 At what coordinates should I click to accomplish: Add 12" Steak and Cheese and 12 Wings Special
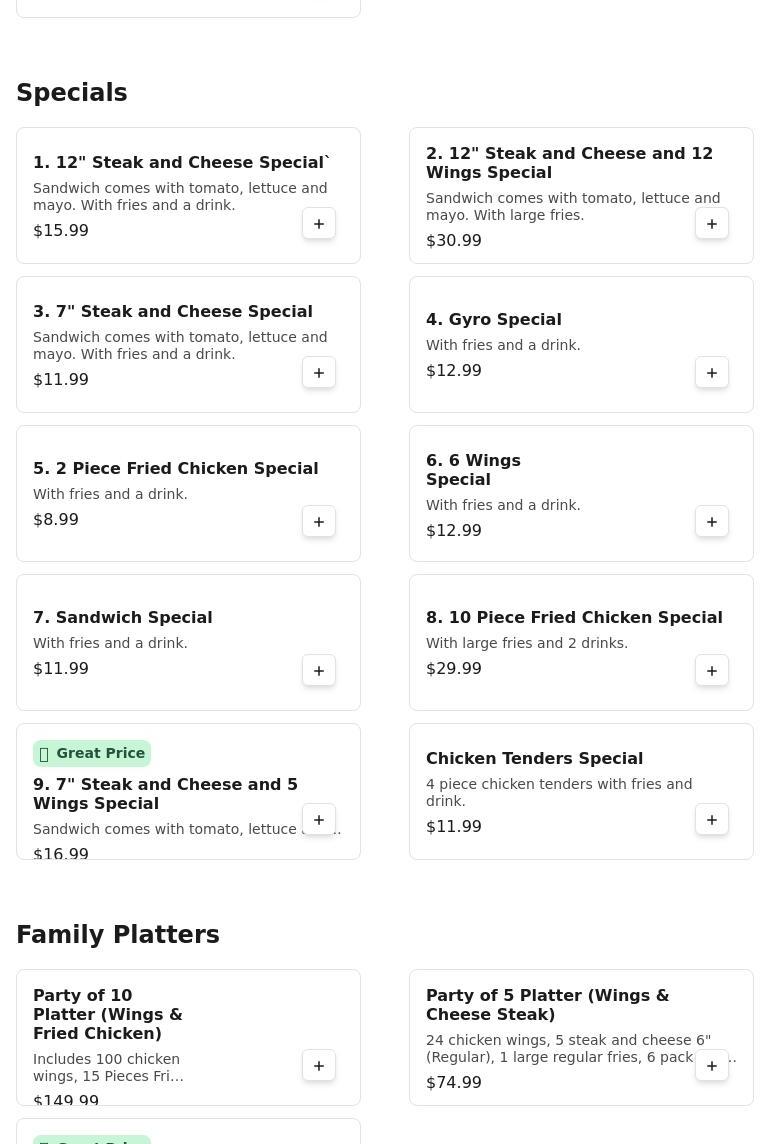pos(712,224)
